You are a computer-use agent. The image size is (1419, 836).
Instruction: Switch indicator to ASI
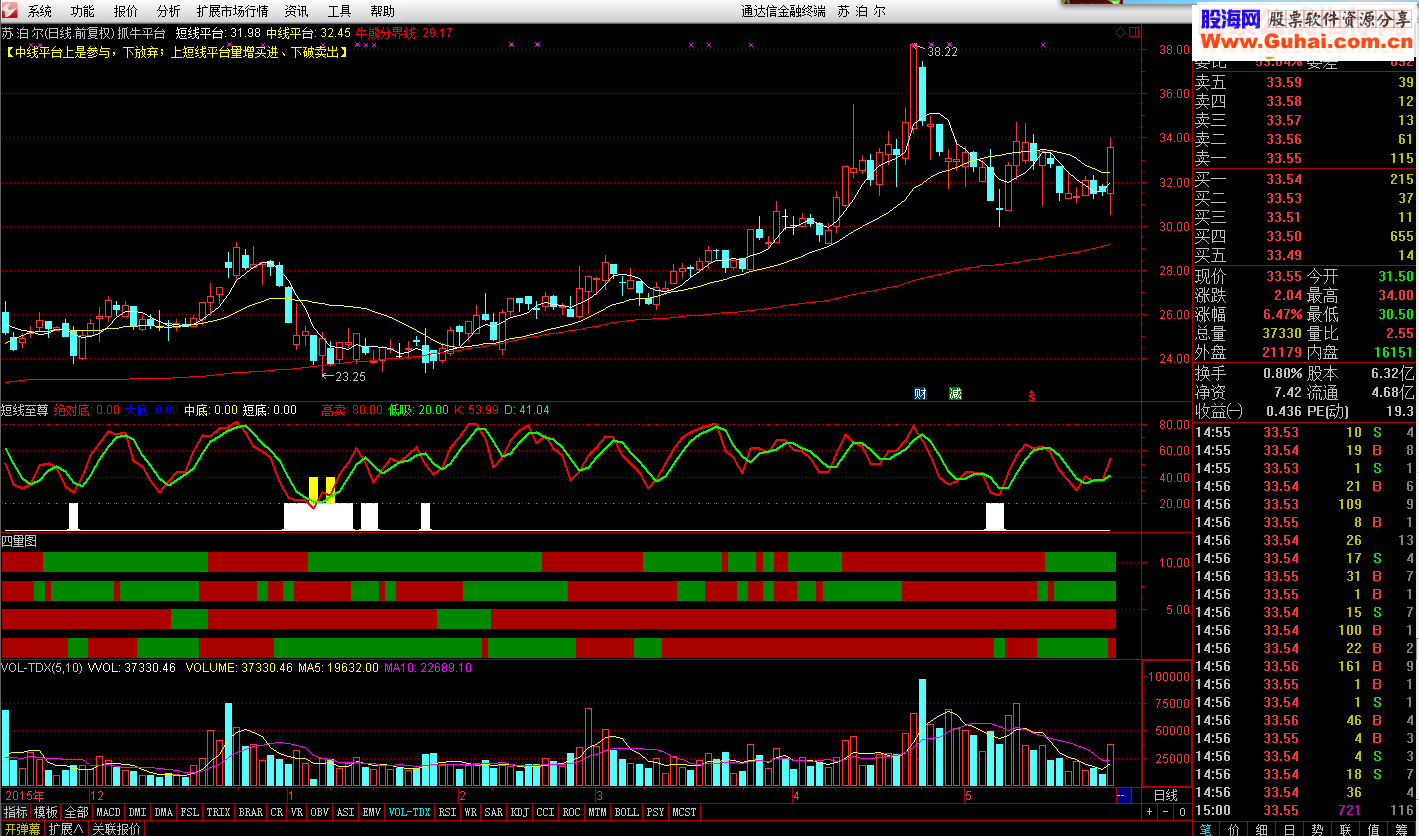point(345,812)
